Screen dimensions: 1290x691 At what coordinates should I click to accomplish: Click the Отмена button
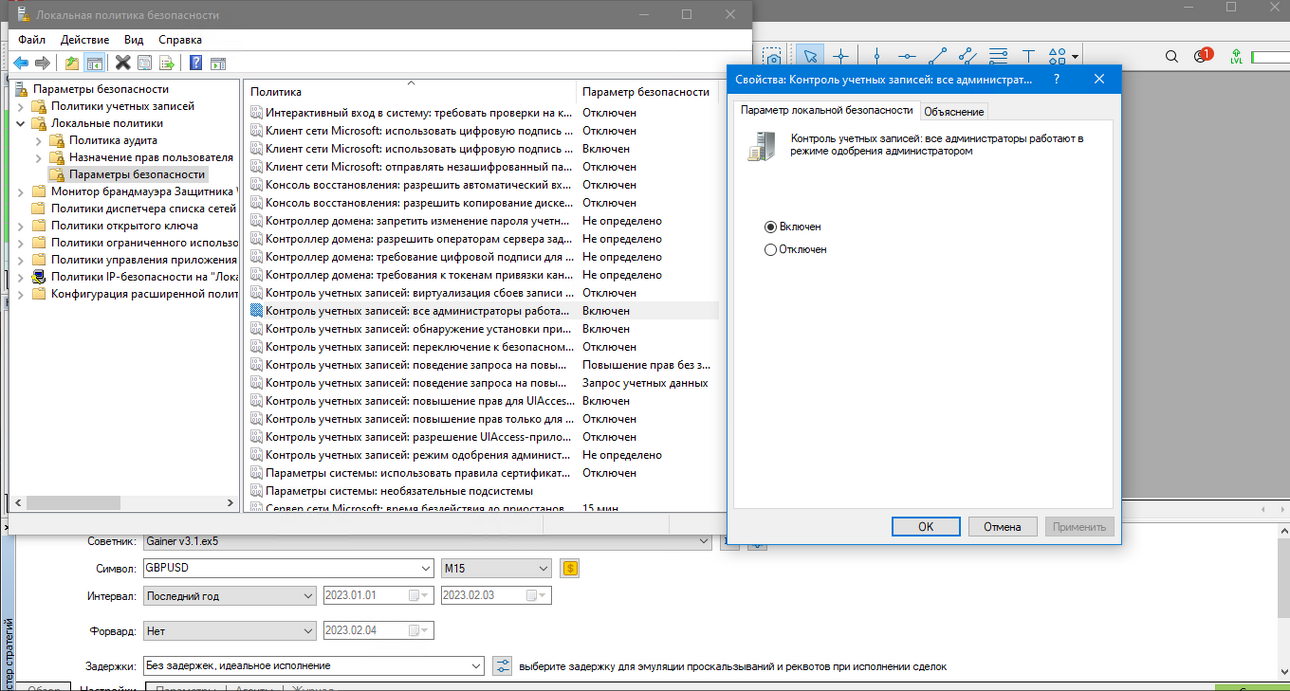(x=1002, y=526)
